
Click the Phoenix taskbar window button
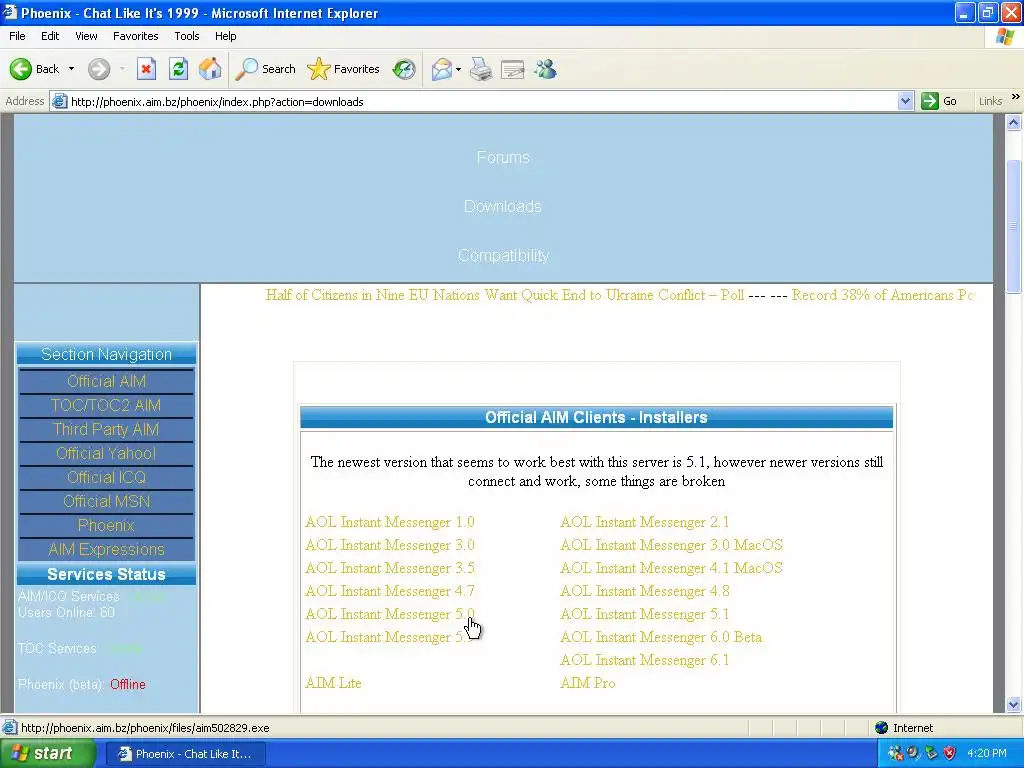coord(185,754)
